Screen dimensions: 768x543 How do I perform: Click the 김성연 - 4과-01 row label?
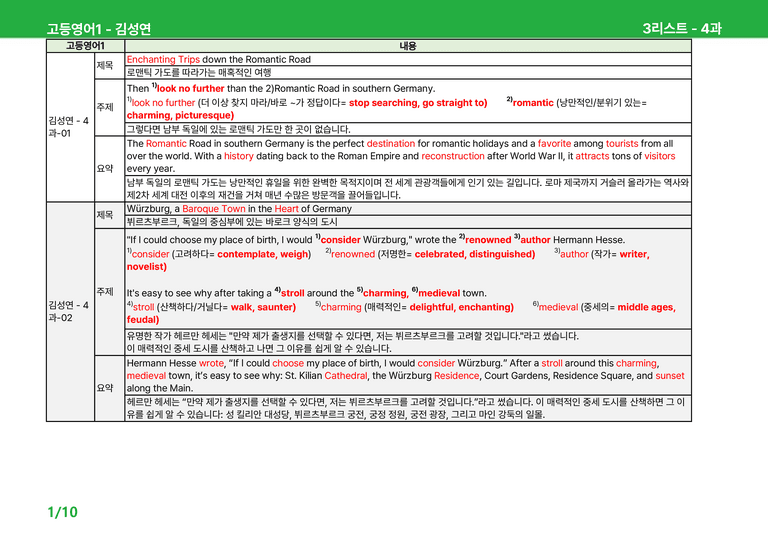(x=69, y=127)
